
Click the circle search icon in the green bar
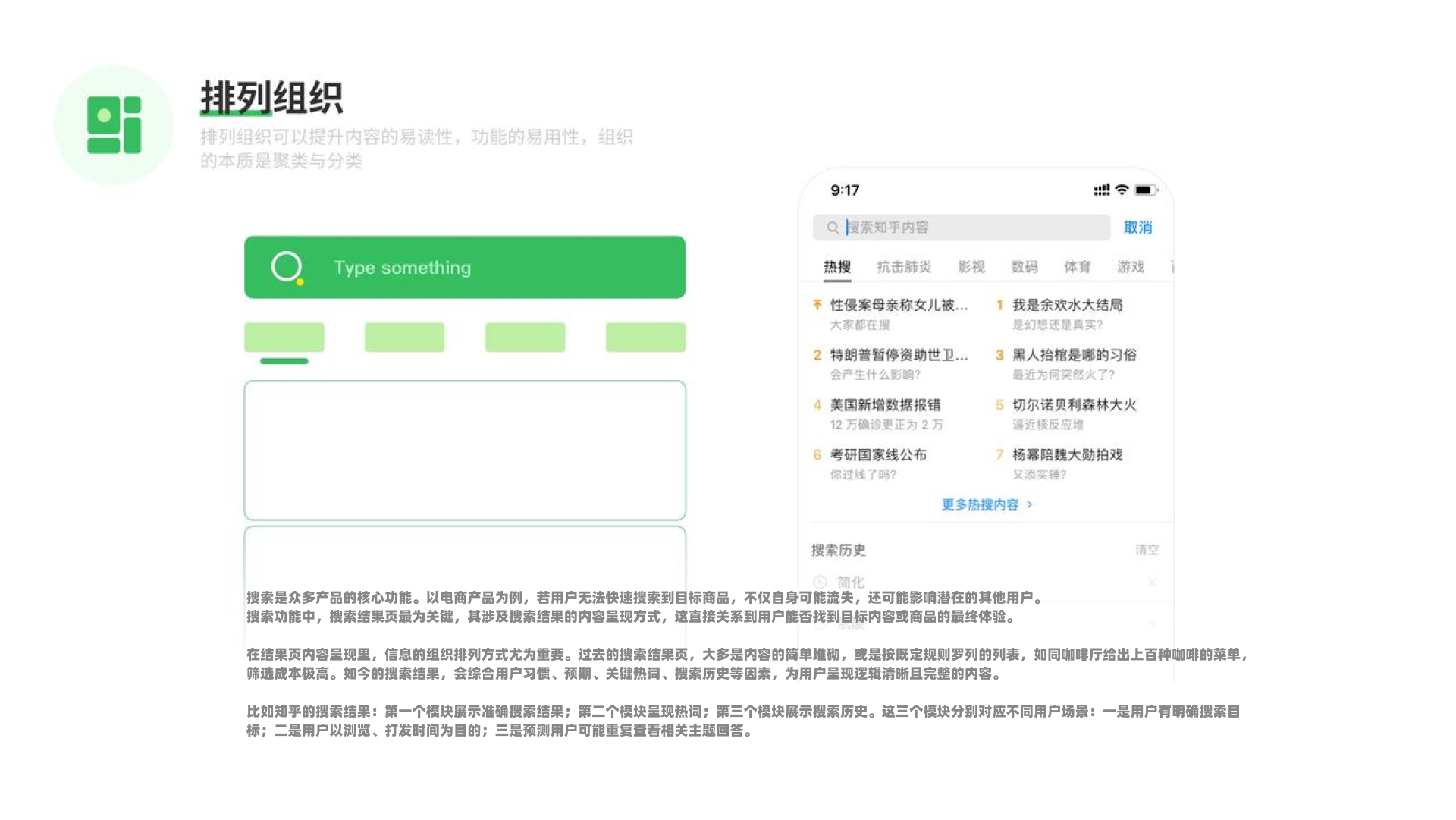point(285,267)
